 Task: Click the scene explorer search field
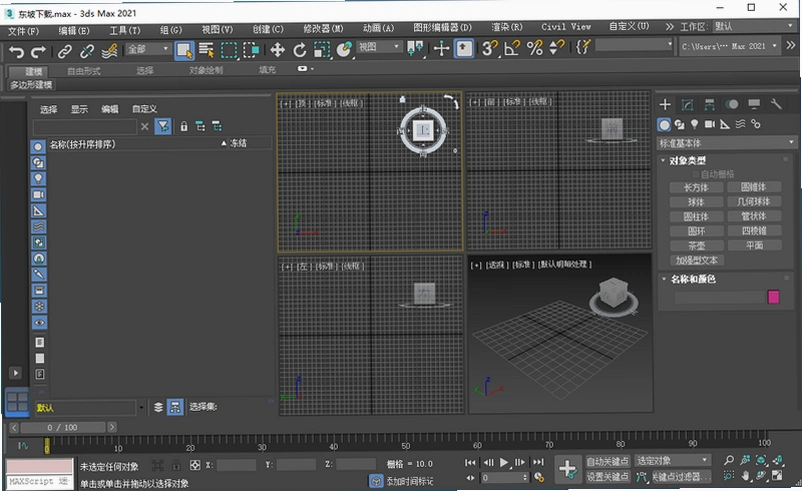[x=84, y=126]
